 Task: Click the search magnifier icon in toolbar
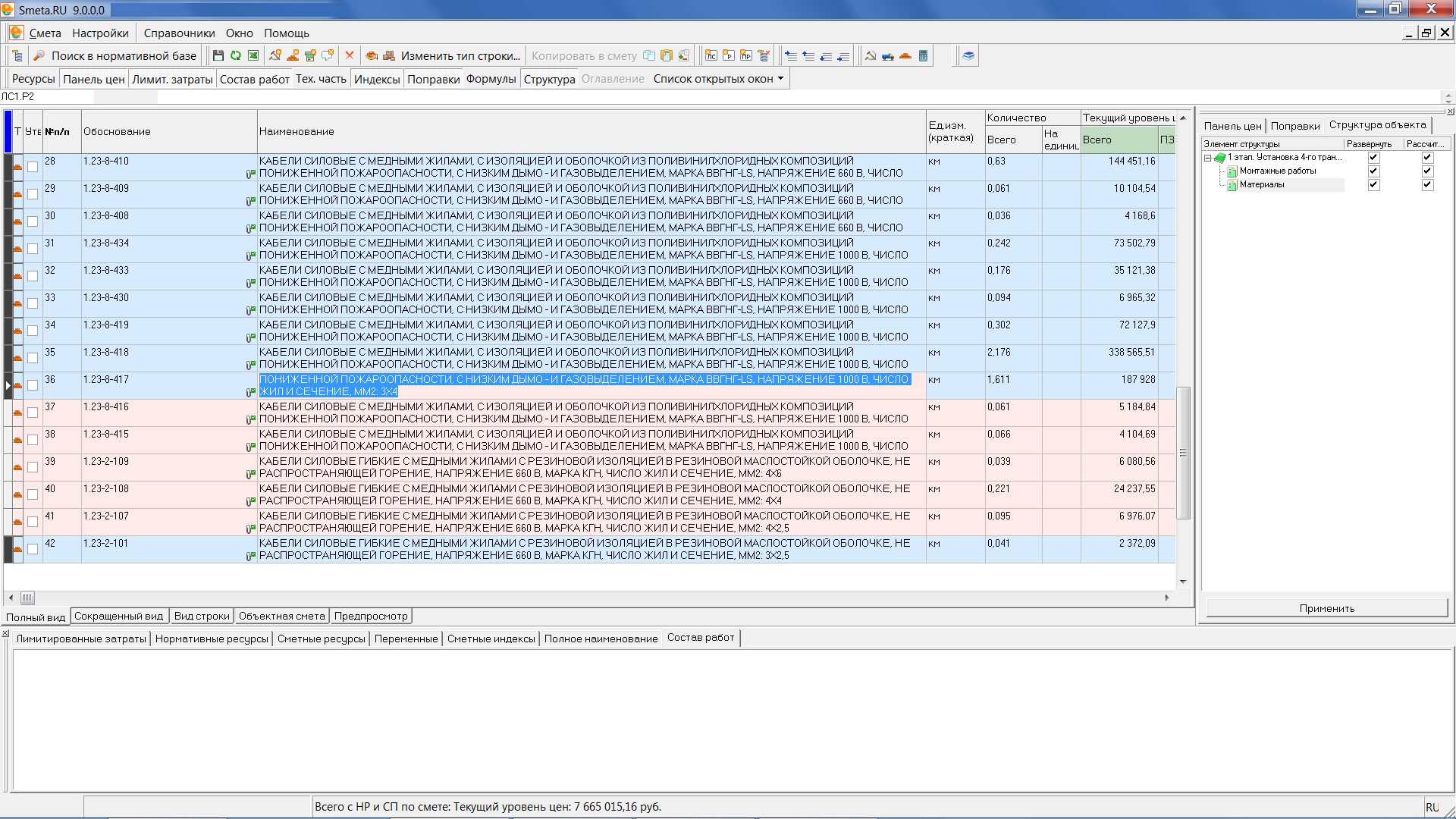point(39,55)
